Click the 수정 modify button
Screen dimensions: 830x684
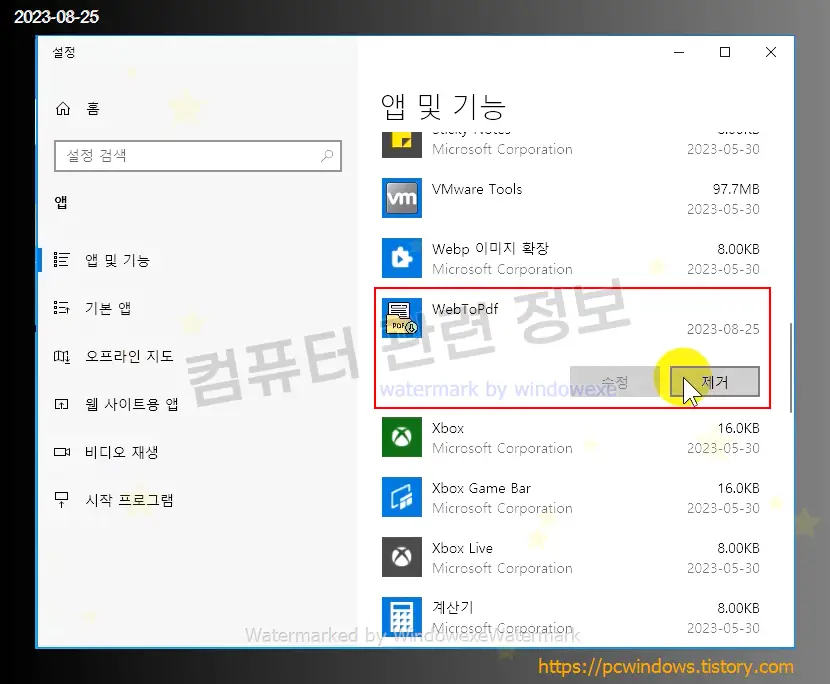click(615, 381)
